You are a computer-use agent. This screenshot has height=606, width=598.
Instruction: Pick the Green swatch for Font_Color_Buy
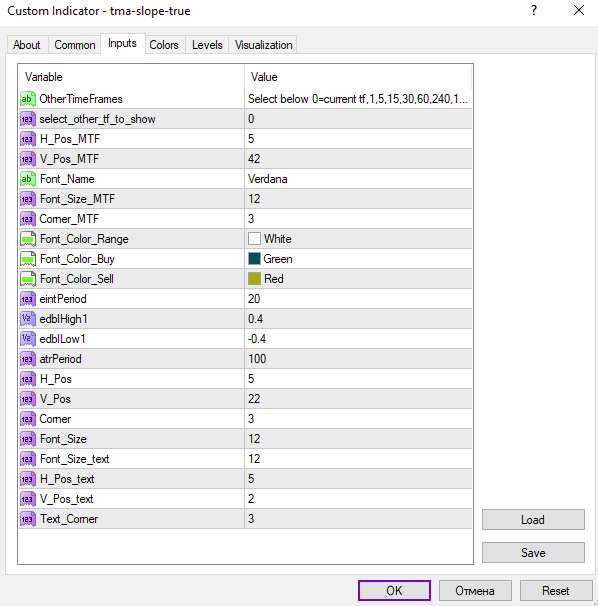[254, 259]
